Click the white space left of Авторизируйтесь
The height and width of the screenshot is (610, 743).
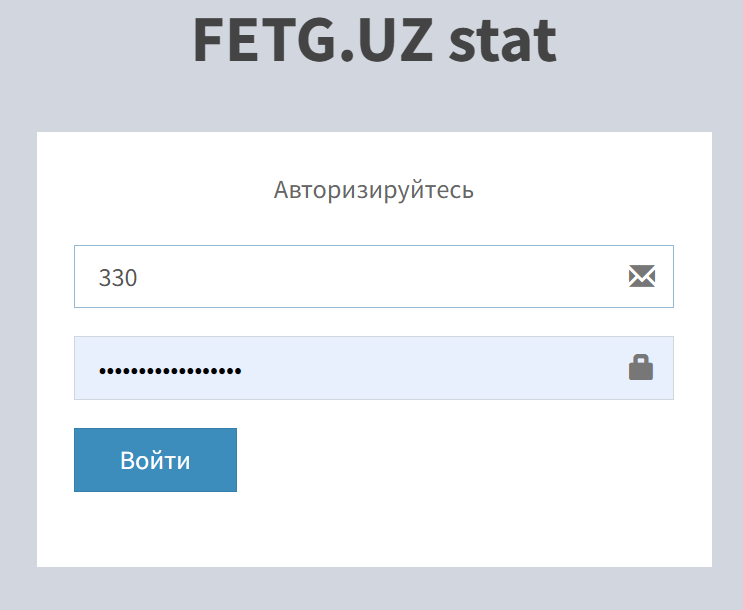coord(150,190)
